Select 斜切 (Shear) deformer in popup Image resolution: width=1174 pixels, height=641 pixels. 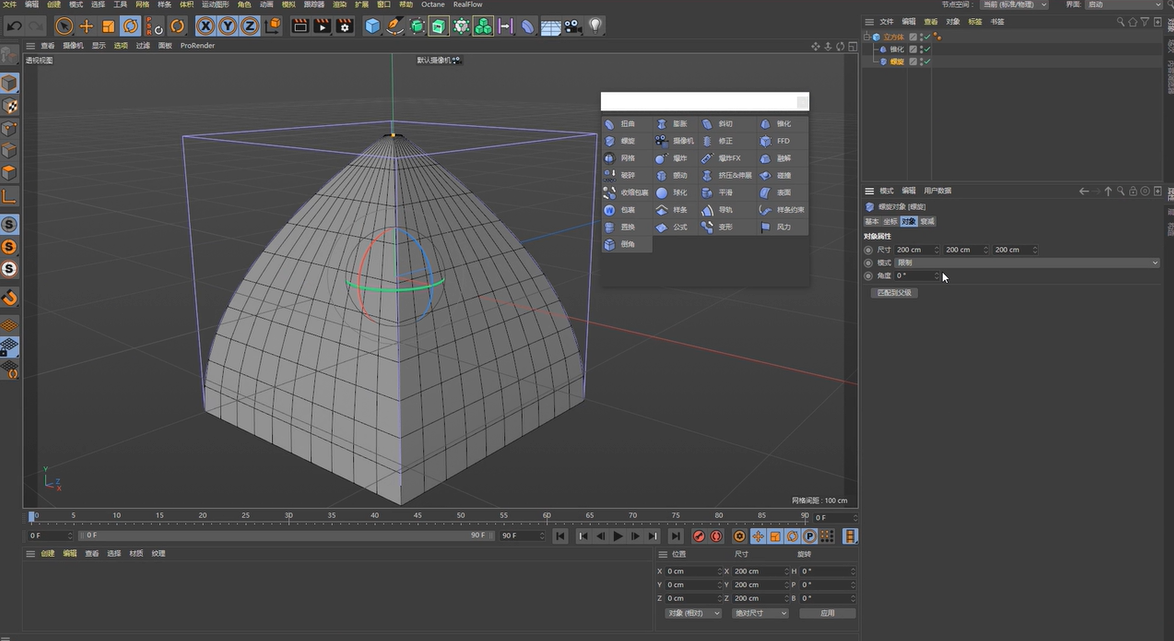pos(725,124)
